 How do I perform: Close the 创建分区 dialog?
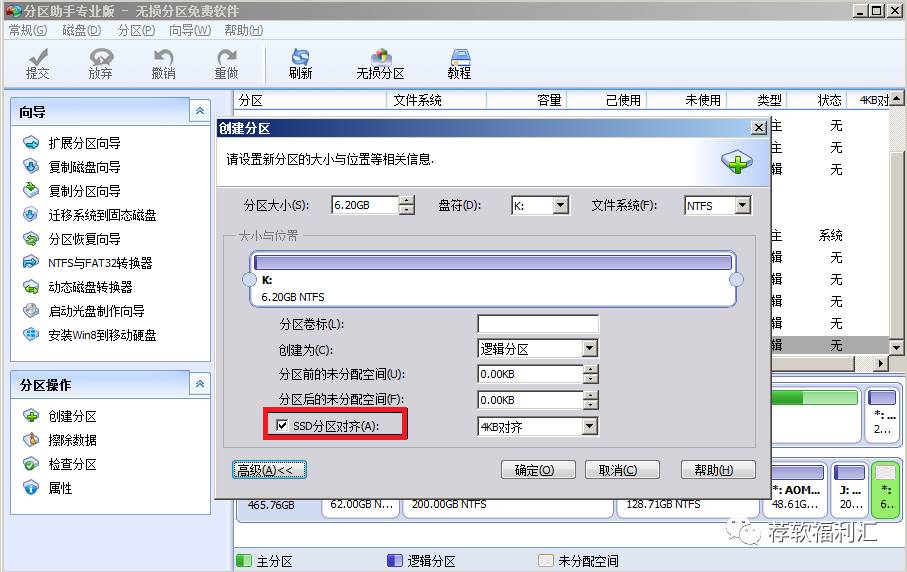pyautogui.click(x=758, y=128)
